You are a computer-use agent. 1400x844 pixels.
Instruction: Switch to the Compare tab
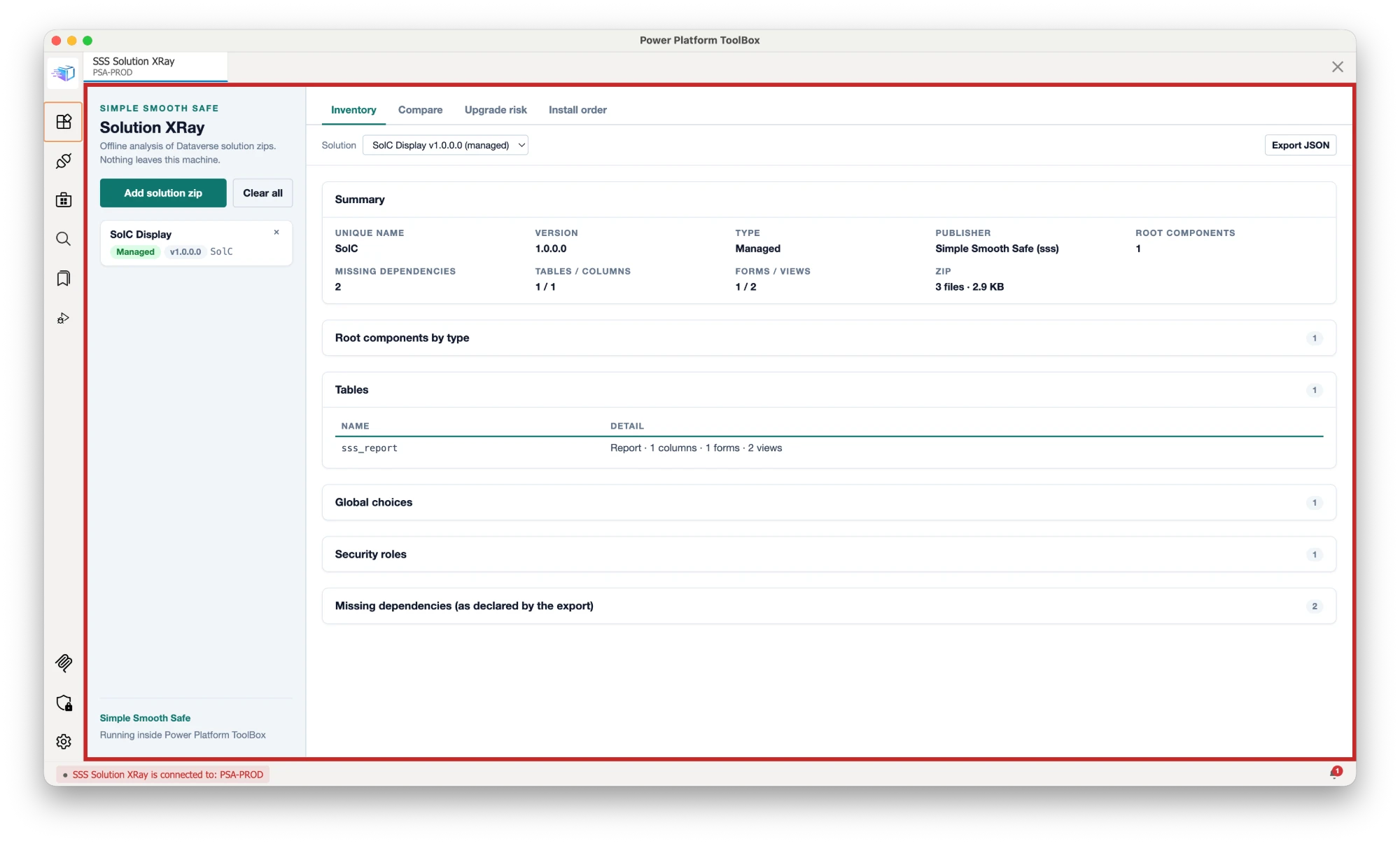420,110
